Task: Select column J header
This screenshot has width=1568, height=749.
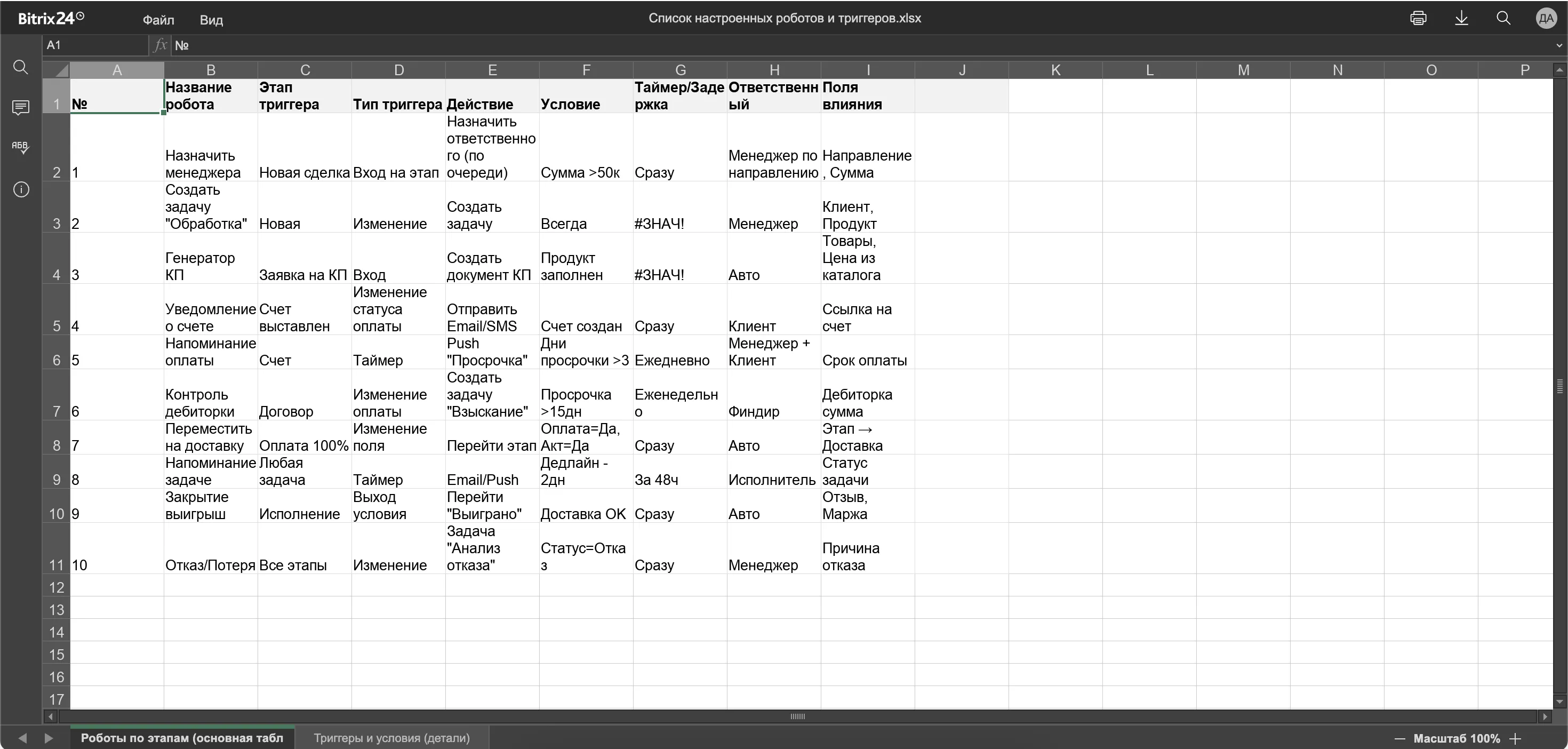Action: [x=962, y=70]
